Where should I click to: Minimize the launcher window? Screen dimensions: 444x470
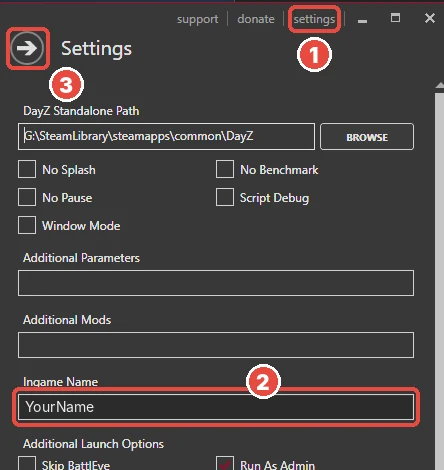click(362, 21)
